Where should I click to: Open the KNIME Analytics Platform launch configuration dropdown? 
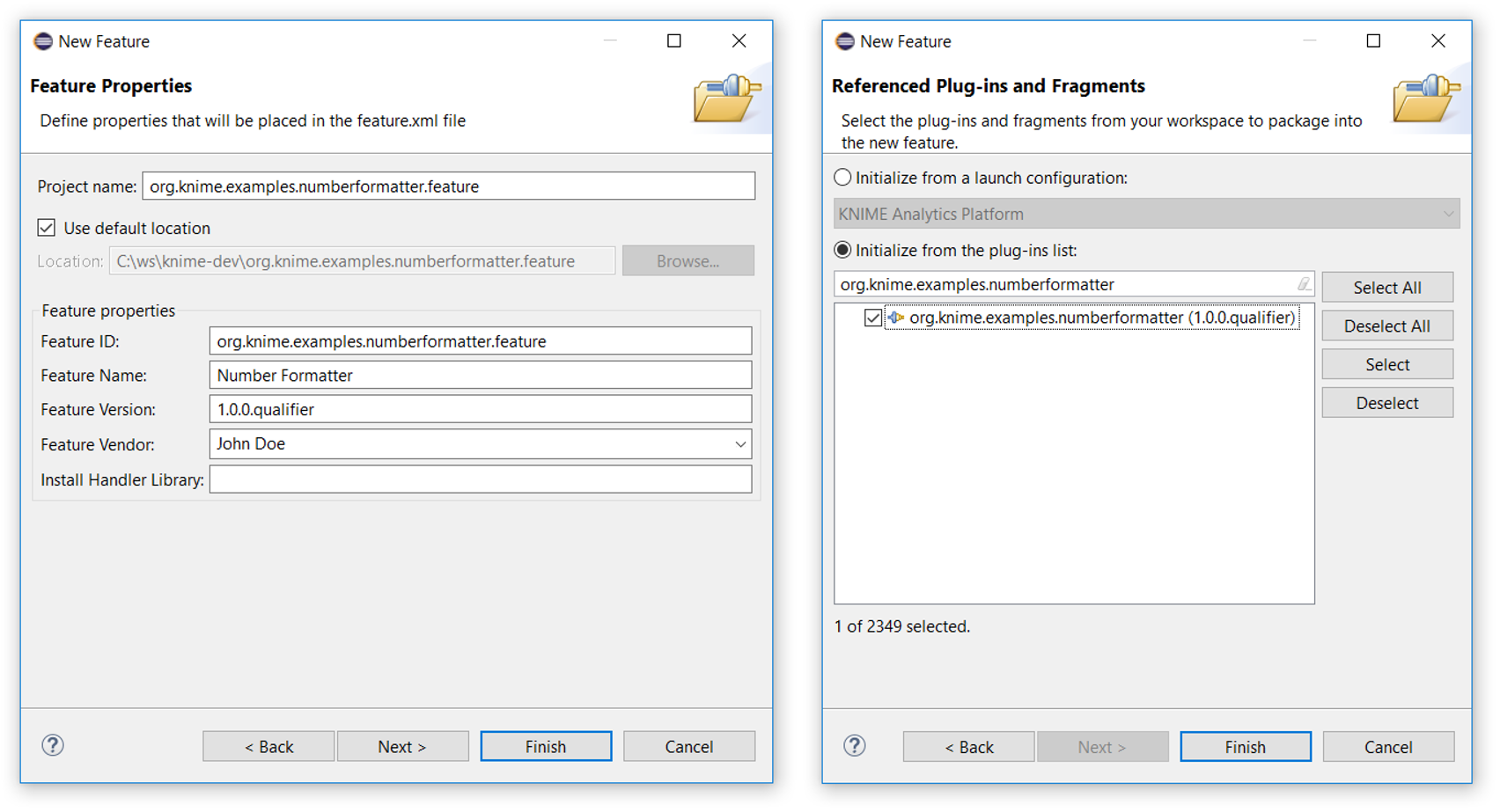pos(1448,214)
